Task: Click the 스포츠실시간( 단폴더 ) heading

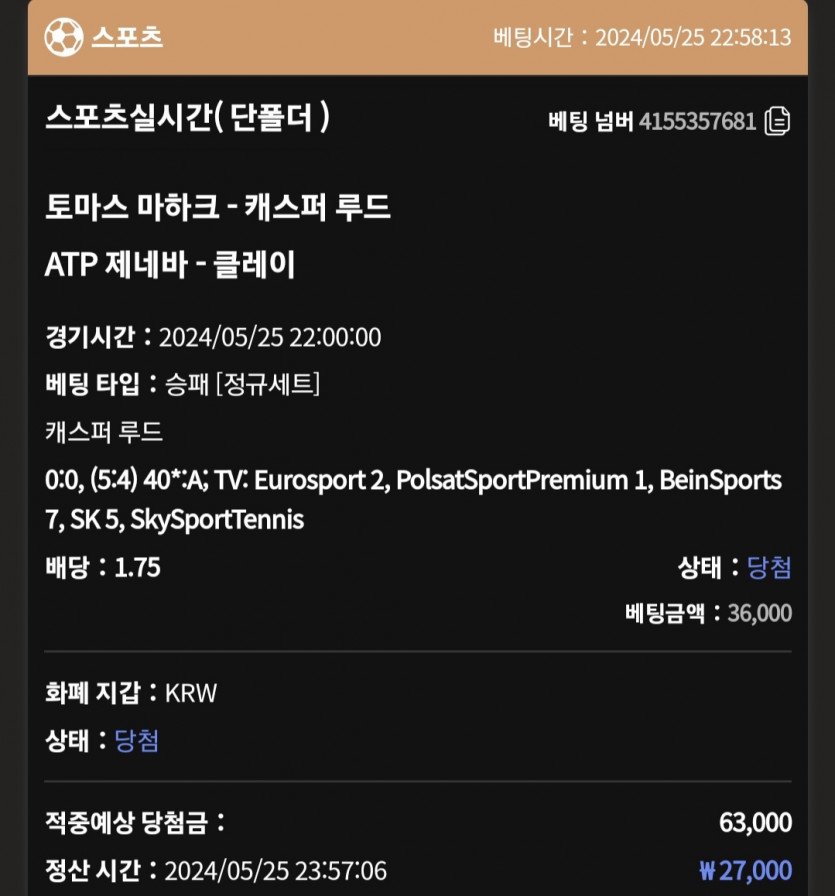Action: [x=187, y=118]
